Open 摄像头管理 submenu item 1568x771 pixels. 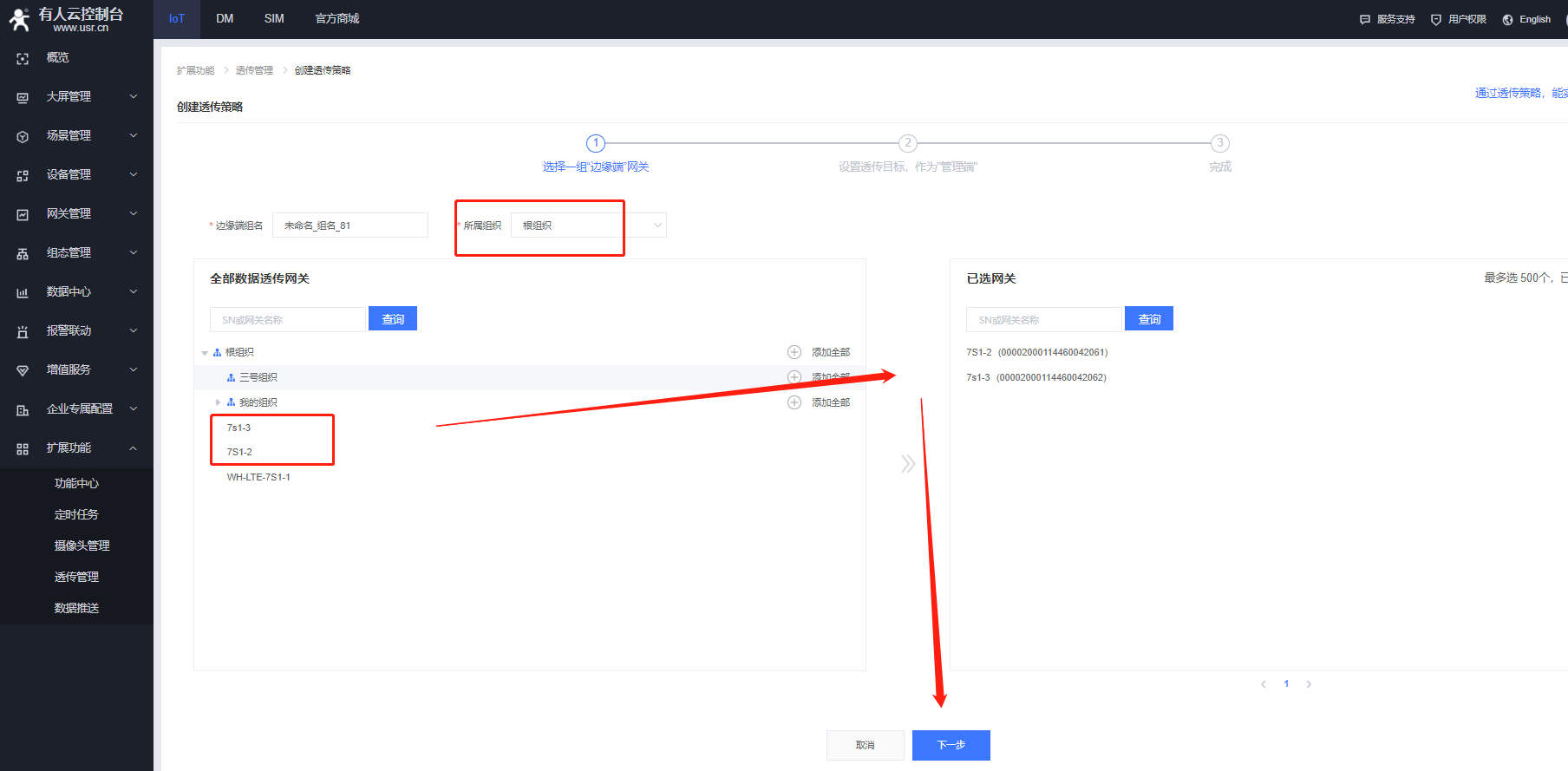pos(82,546)
